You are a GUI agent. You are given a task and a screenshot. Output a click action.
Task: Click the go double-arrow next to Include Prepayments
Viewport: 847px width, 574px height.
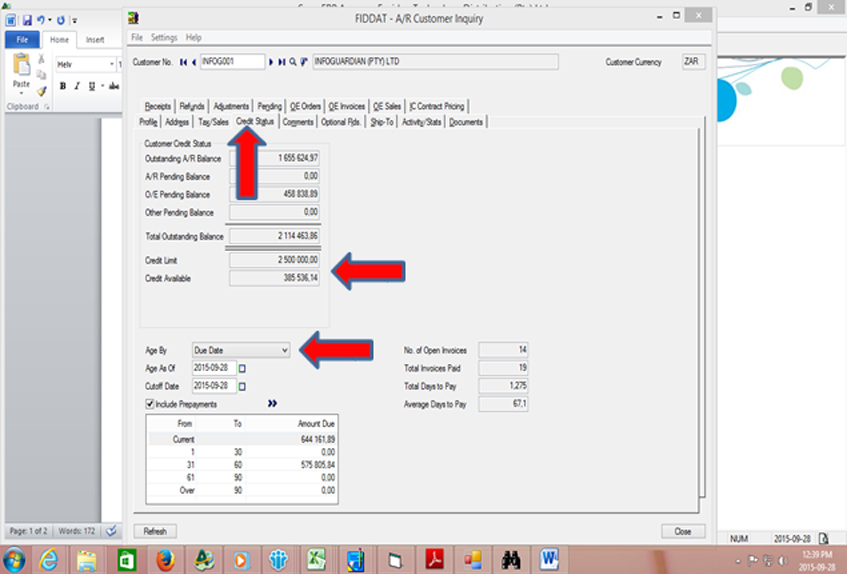273,404
